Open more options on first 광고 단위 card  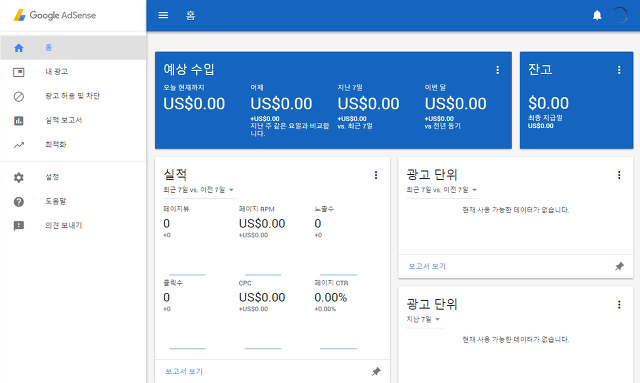pyautogui.click(x=619, y=175)
